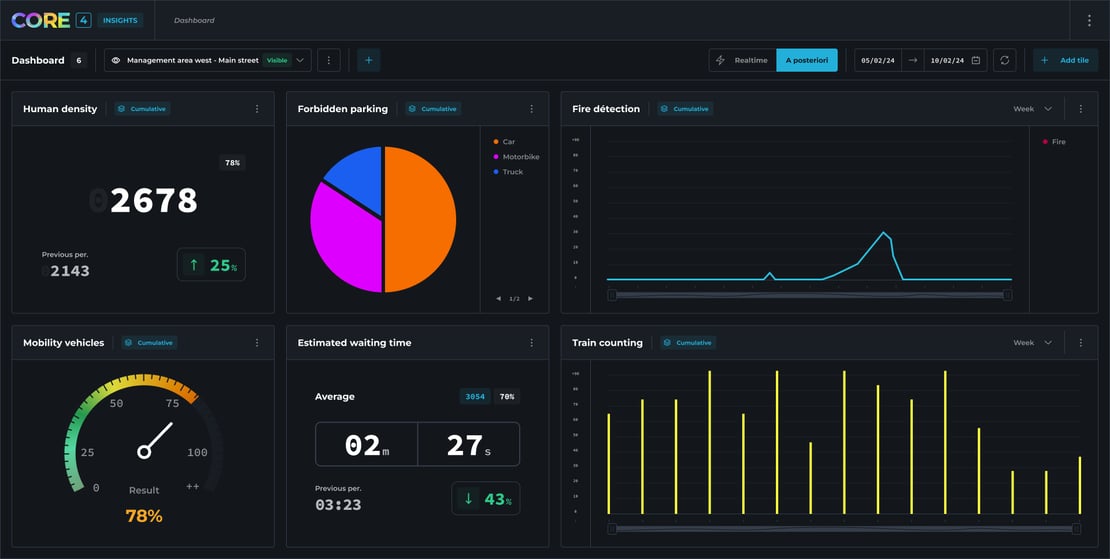This screenshot has width=1110, height=559.
Task: Click the CORE 4 logo
Action: (x=51, y=21)
